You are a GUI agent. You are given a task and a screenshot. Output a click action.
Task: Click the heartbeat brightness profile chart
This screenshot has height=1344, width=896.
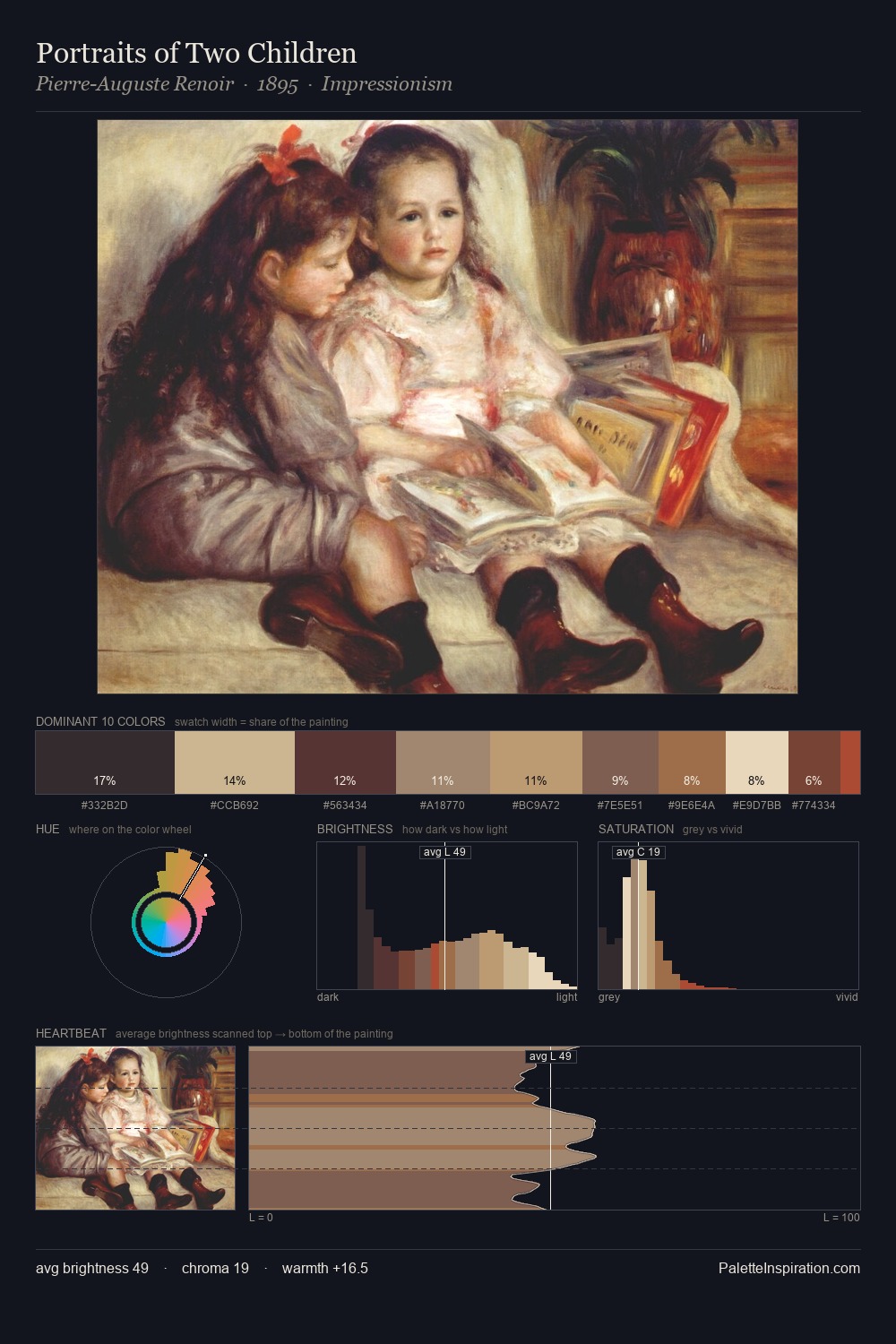(555, 1128)
